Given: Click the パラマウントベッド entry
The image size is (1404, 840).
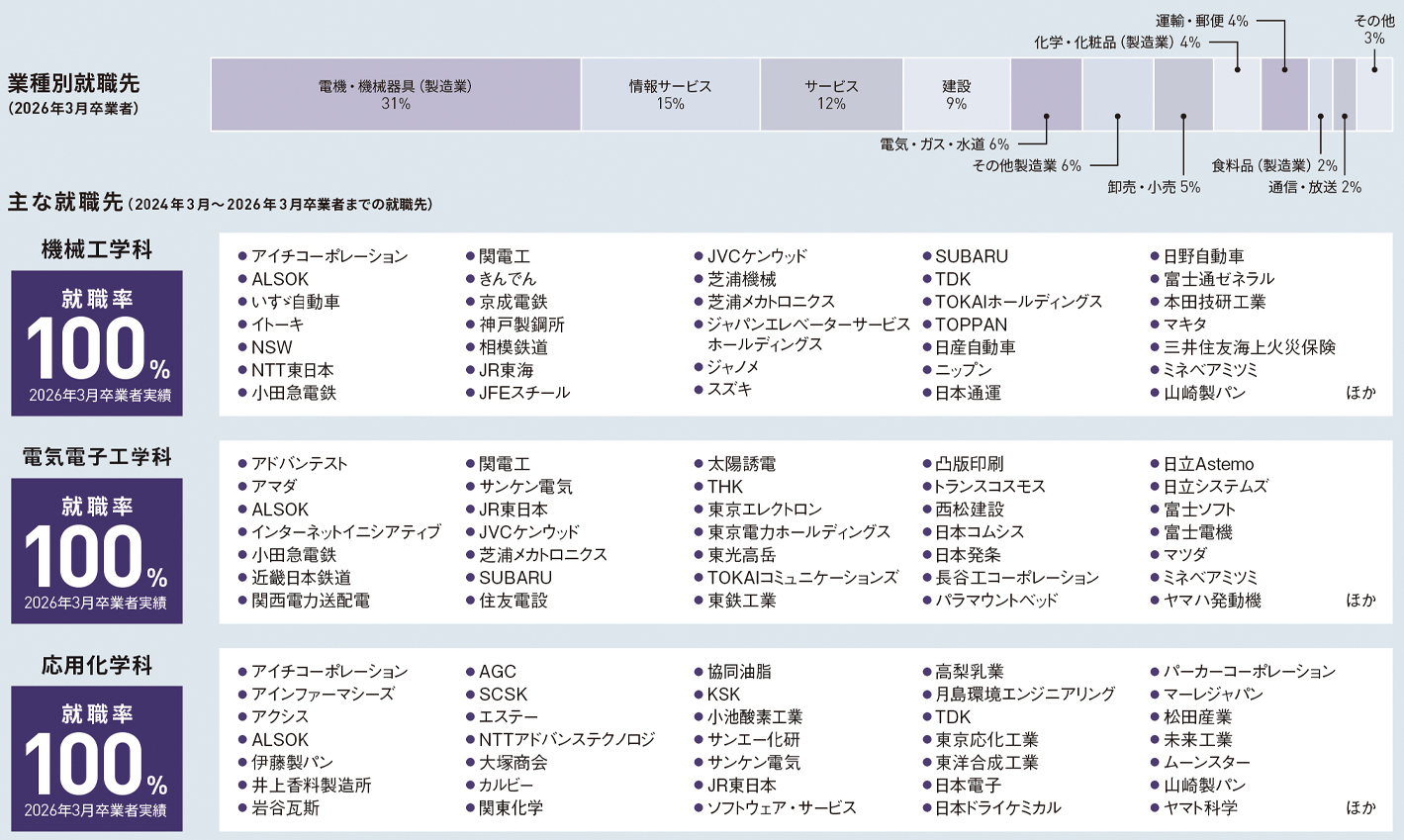Looking at the screenshot, I should pos(997,601).
